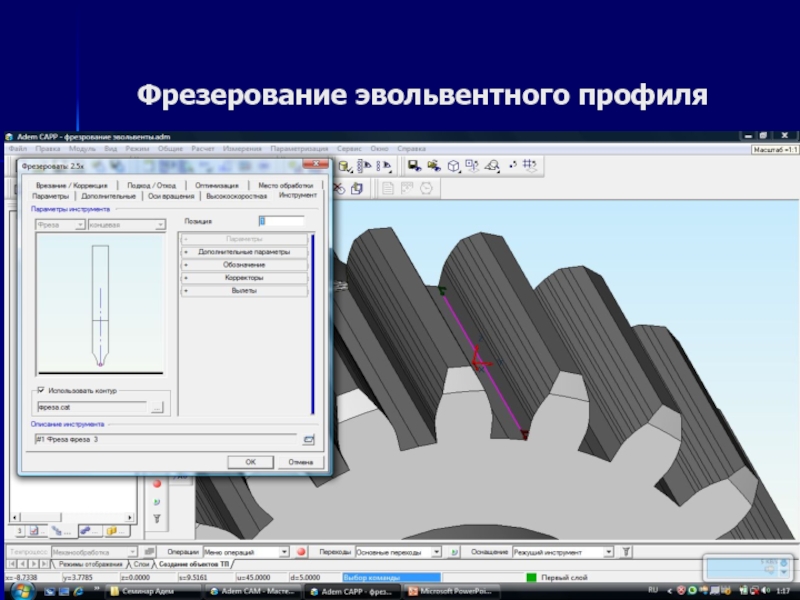Click the 3D cube view icon in toolbar

[x=453, y=166]
